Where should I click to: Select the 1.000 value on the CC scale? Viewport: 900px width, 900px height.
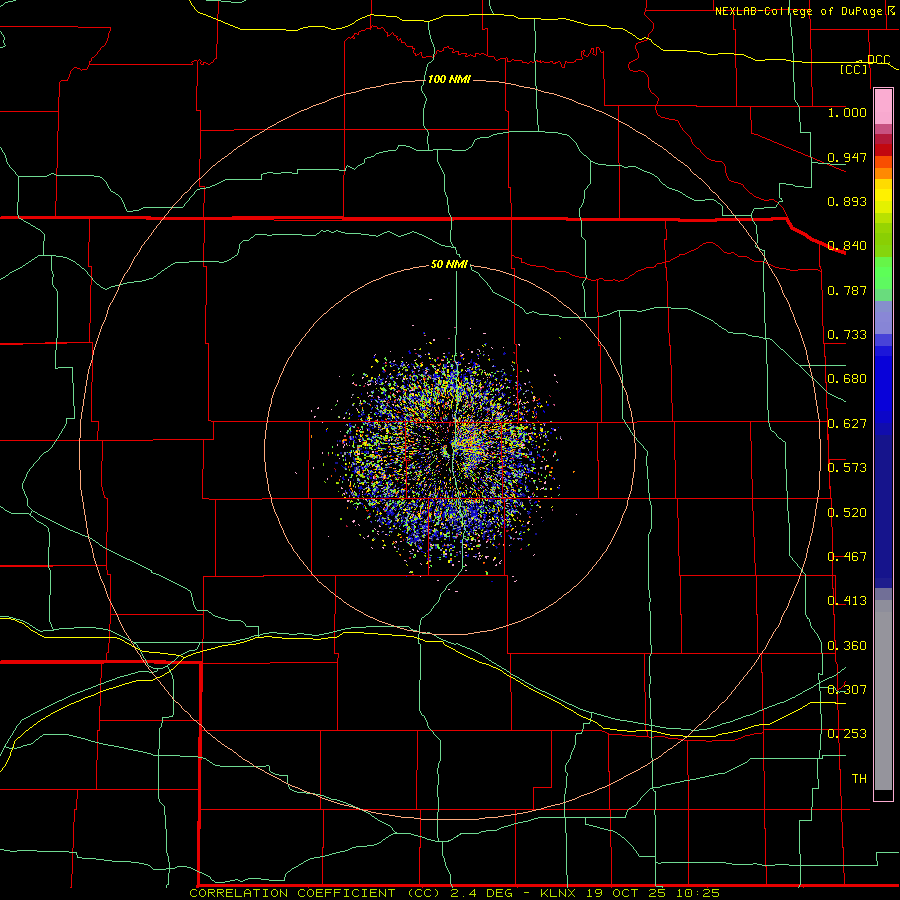click(x=847, y=112)
